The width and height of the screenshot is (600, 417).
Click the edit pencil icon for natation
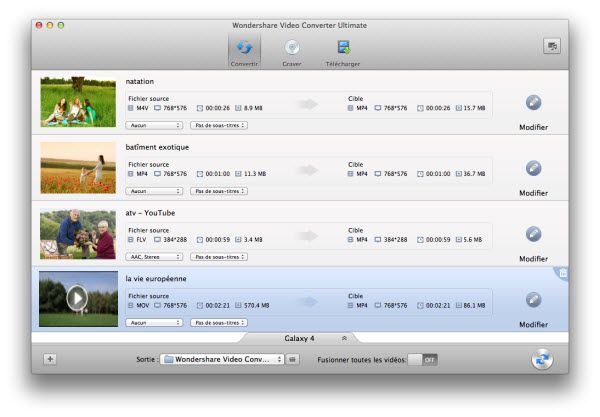click(x=533, y=102)
